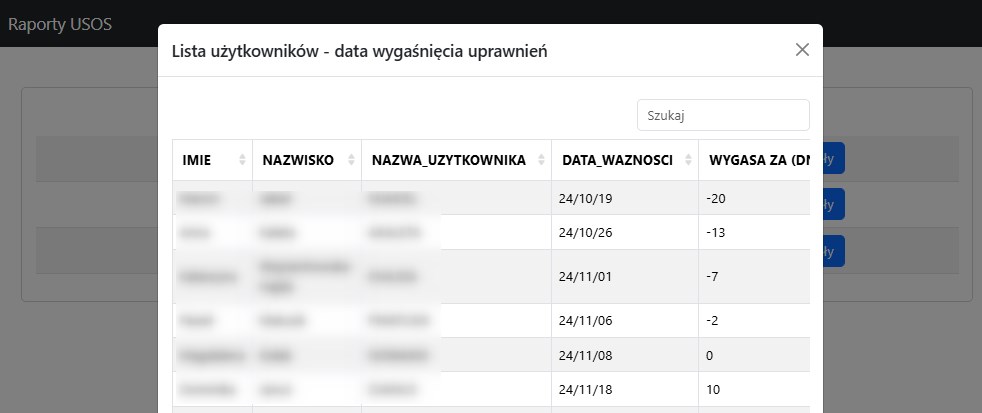
Task: Sort by the NAZWISKO column arrows
Action: point(351,160)
